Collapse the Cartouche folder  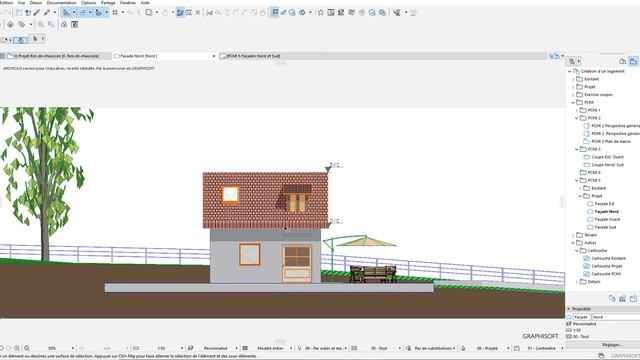(577, 251)
